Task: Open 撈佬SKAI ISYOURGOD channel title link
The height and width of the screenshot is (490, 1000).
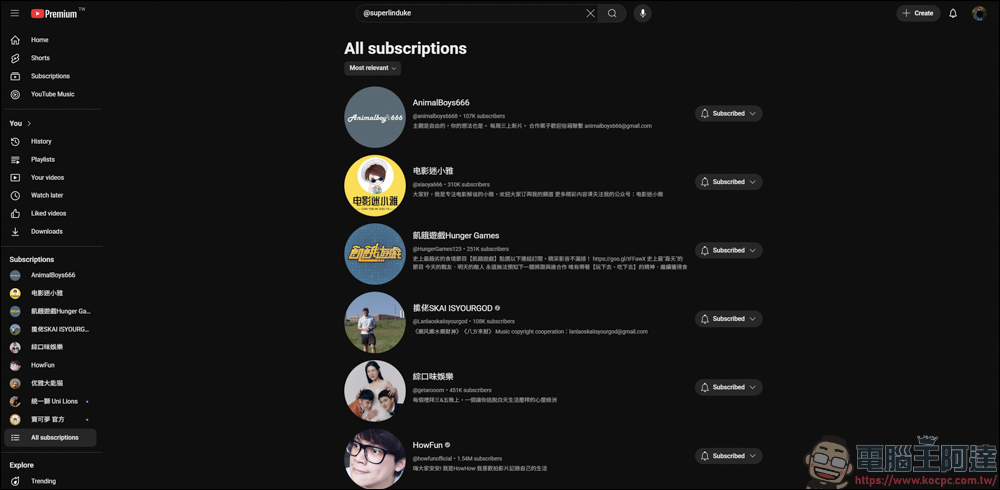Action: [x=452, y=308]
